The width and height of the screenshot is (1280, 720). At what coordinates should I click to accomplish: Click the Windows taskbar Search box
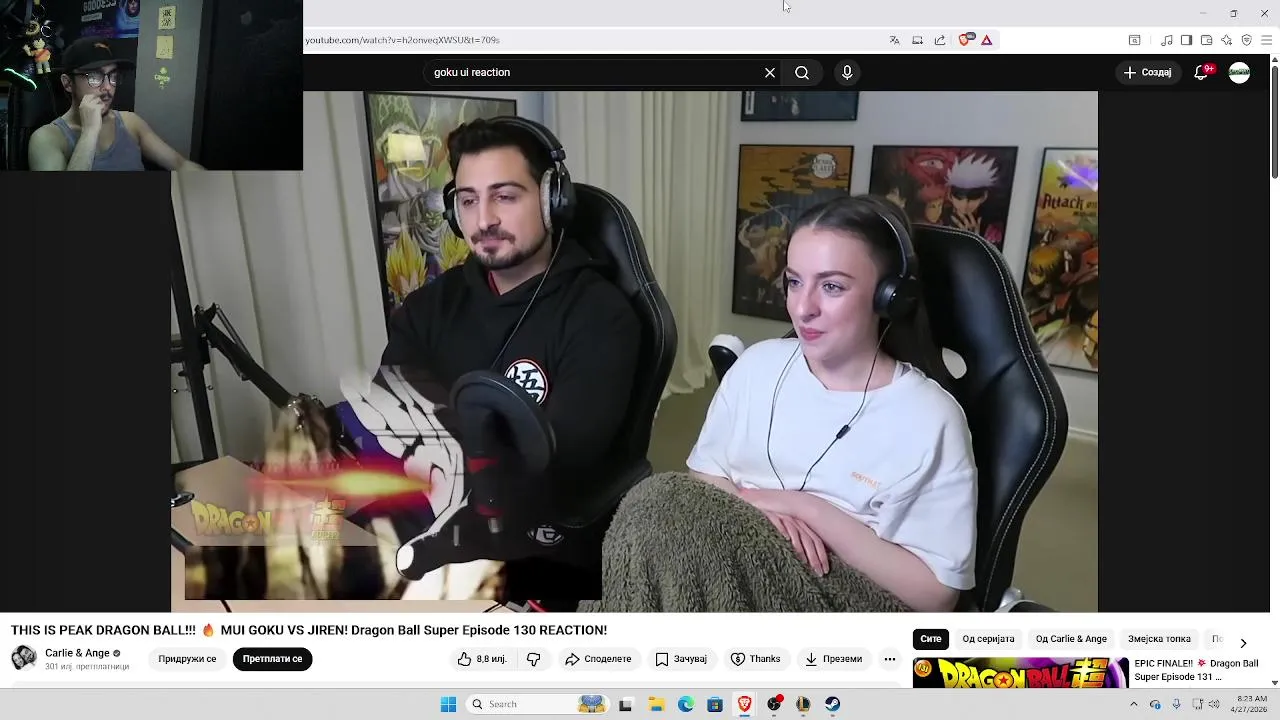(x=538, y=704)
